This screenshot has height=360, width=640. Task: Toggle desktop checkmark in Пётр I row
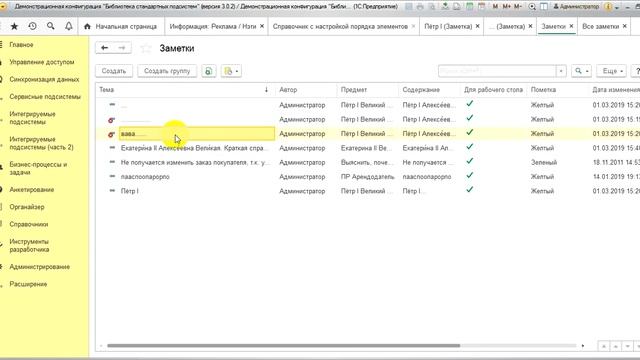pyautogui.click(x=470, y=190)
